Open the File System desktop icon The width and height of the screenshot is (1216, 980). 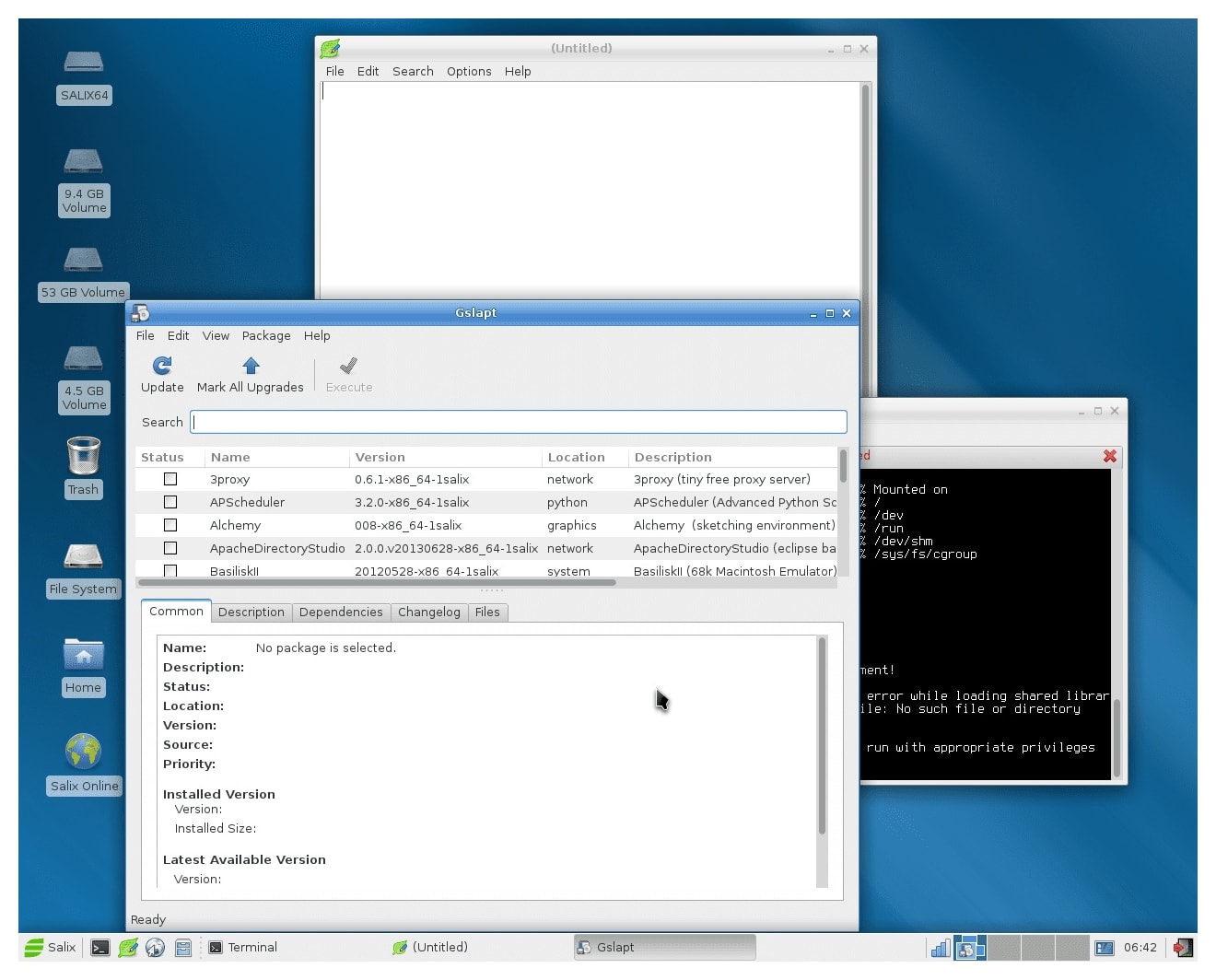[84, 555]
